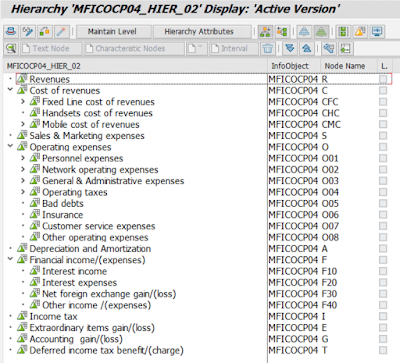Click the trash can delete icon

(x=268, y=49)
